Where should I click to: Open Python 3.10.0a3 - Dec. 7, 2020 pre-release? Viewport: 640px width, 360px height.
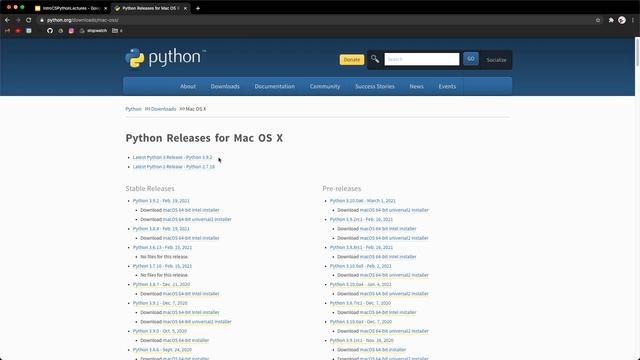click(360, 322)
